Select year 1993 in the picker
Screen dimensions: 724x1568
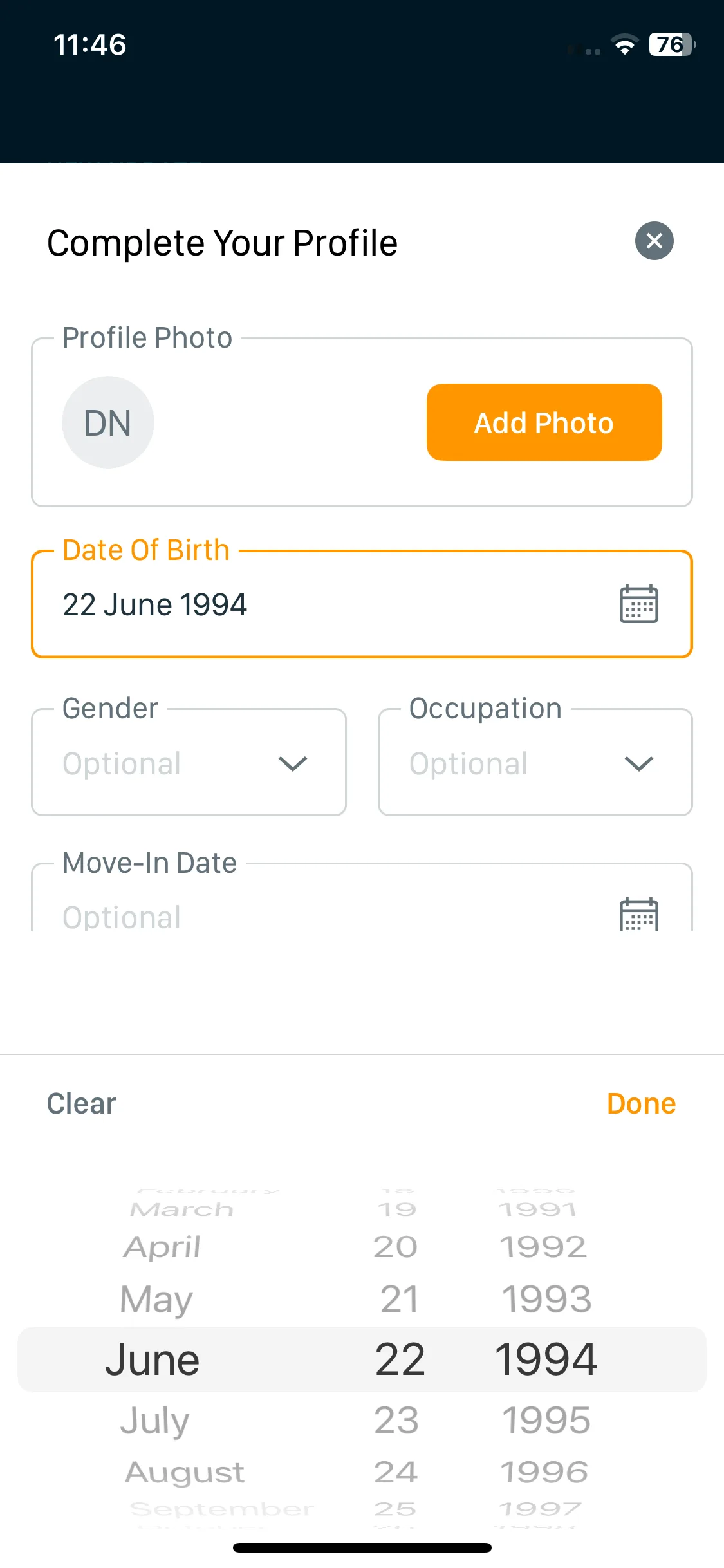[x=546, y=1299]
